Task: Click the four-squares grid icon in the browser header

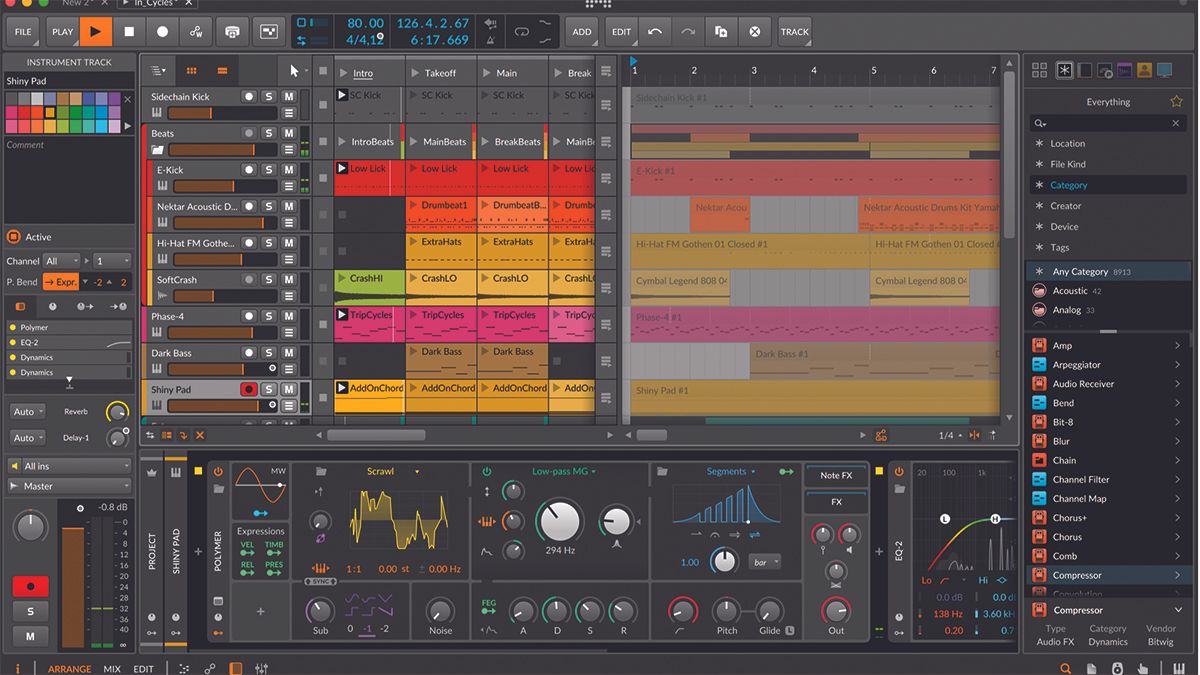Action: (x=1039, y=70)
